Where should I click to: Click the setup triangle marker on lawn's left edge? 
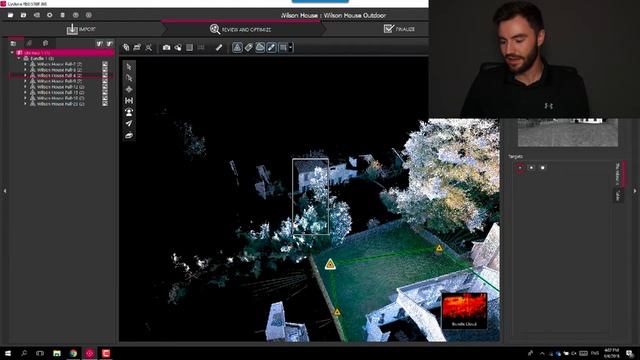point(330,264)
